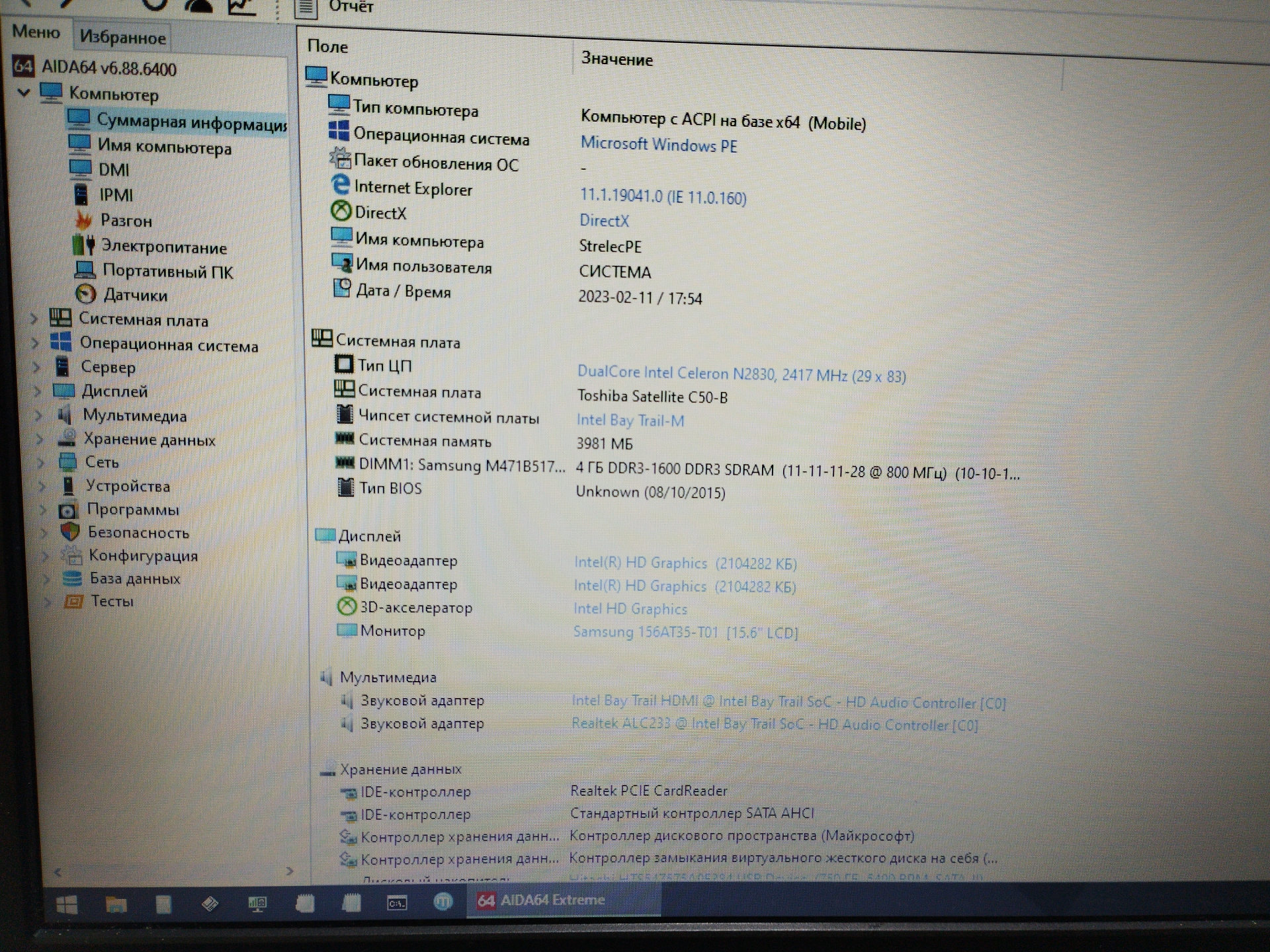
Task: Click the Разгон flame icon
Action: [83, 219]
